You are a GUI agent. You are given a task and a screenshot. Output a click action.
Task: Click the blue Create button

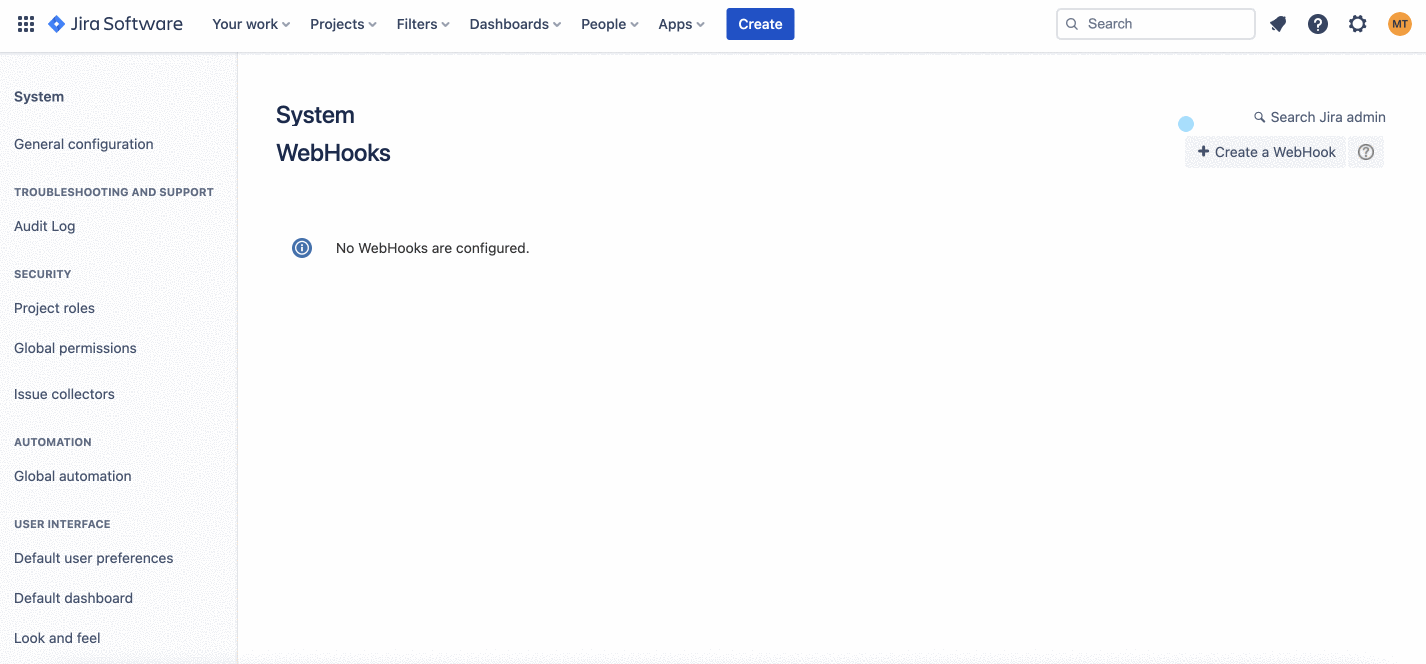click(760, 24)
